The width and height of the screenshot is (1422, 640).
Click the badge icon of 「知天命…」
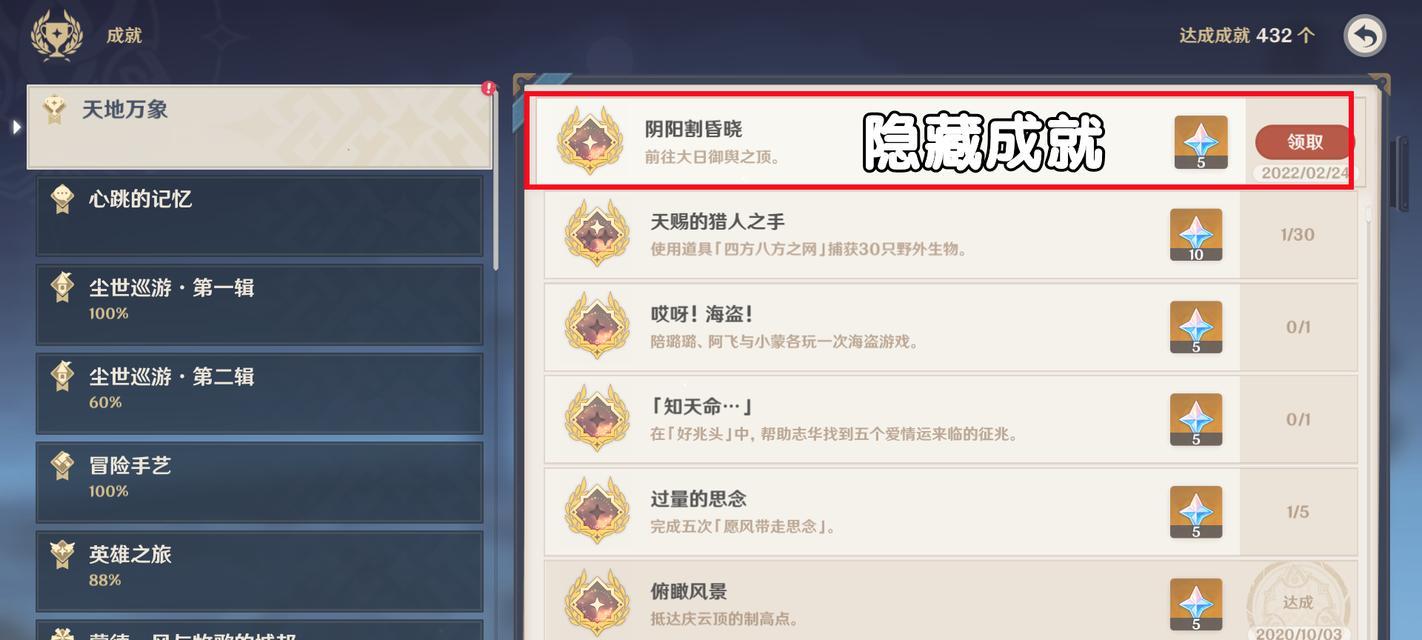pyautogui.click(x=596, y=420)
